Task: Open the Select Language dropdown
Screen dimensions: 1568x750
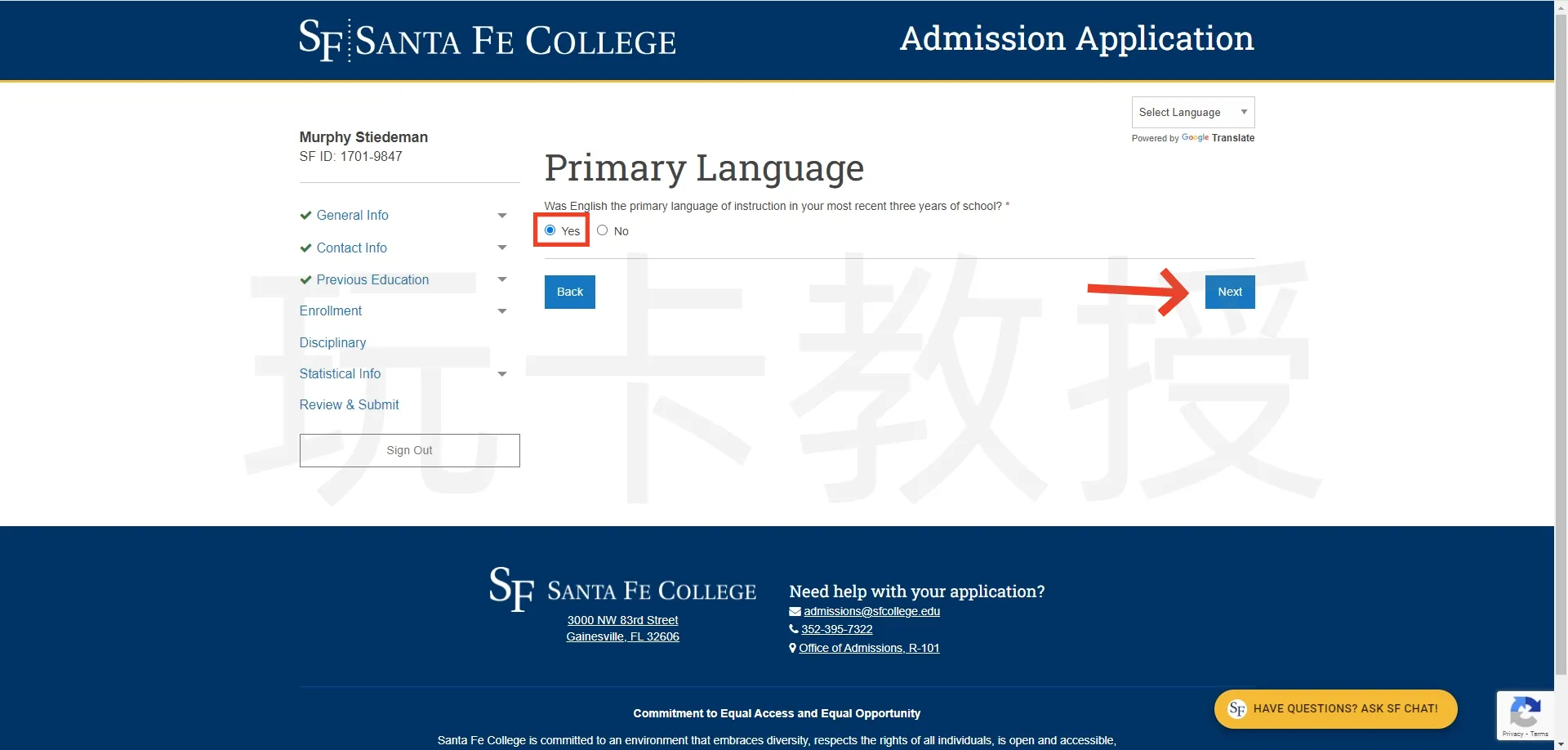Action: click(1192, 113)
